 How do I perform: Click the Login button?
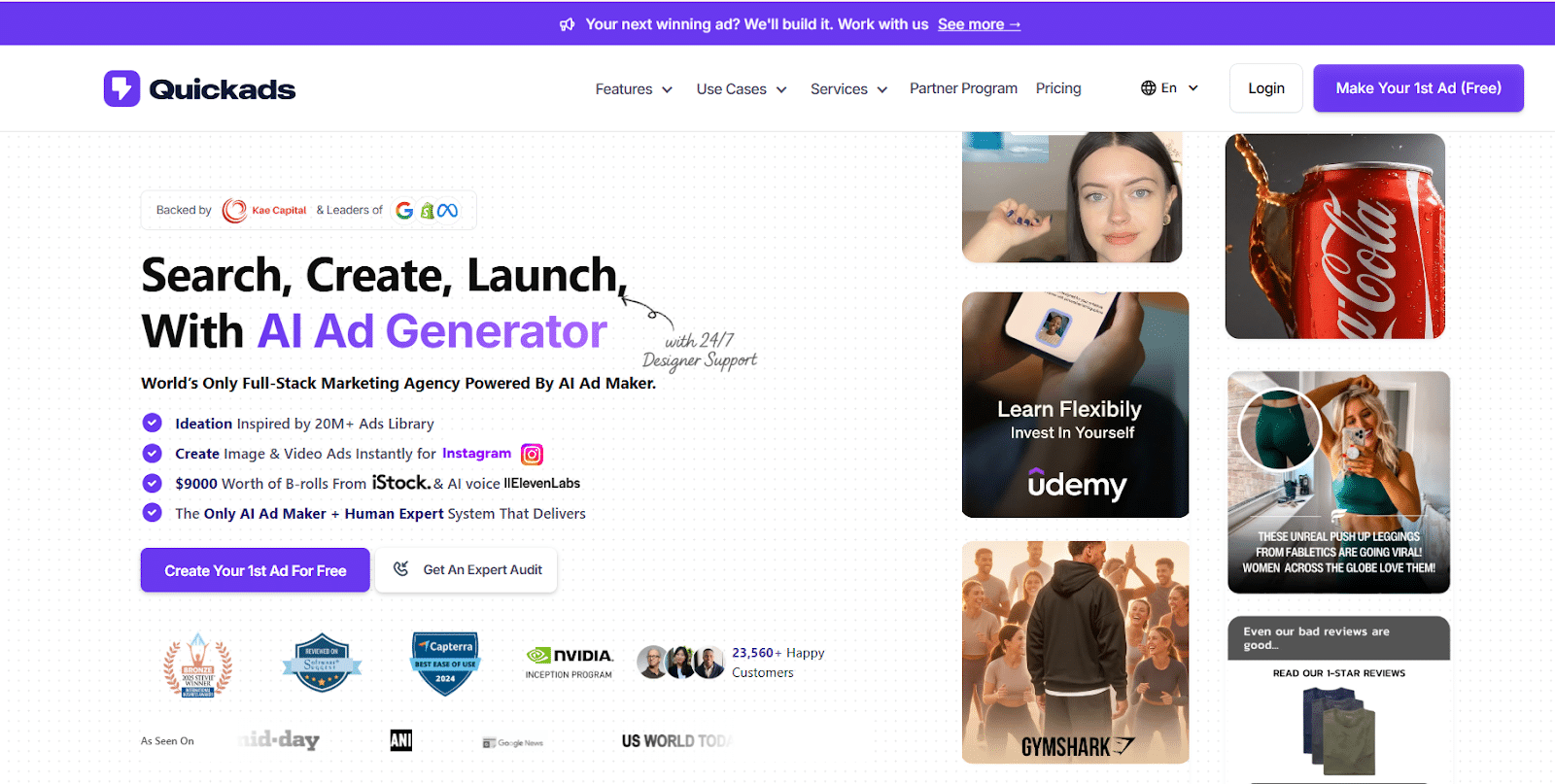pos(1265,88)
